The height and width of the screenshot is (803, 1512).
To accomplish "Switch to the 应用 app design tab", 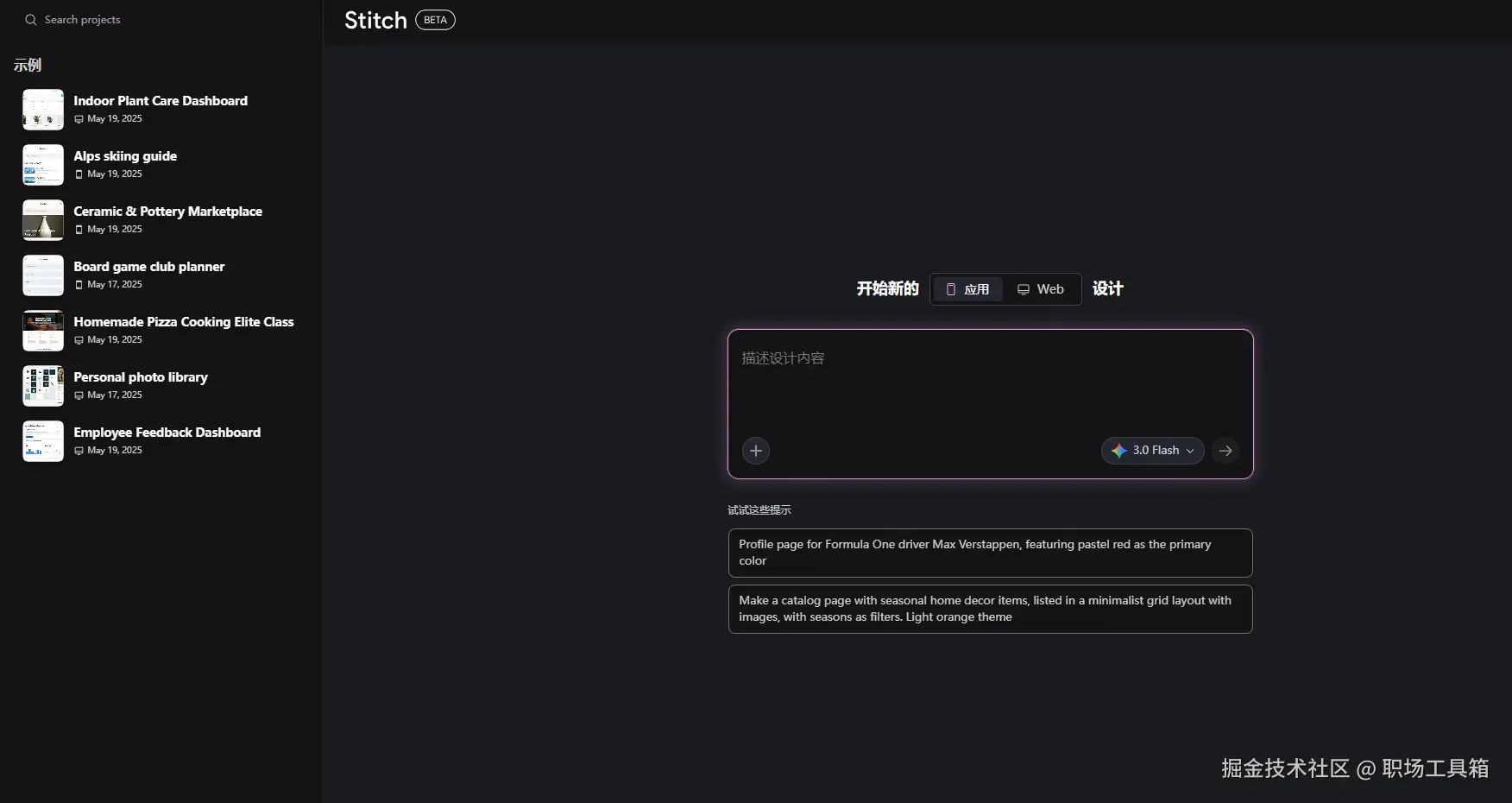I will click(x=967, y=289).
